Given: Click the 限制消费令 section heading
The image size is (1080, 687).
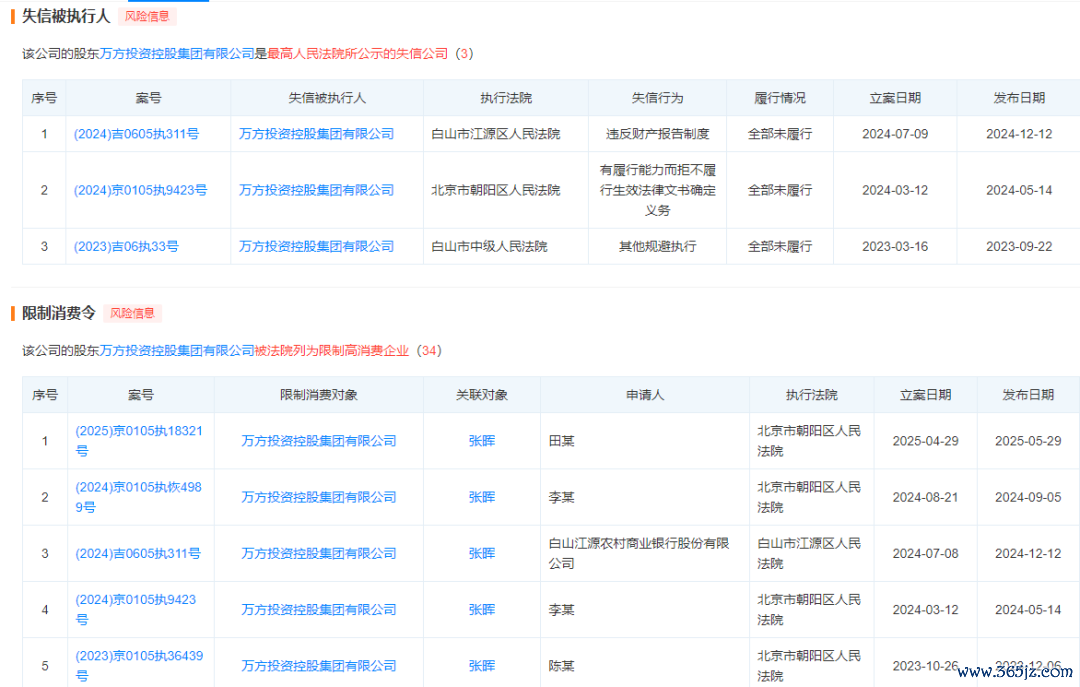Looking at the screenshot, I should pos(59,313).
